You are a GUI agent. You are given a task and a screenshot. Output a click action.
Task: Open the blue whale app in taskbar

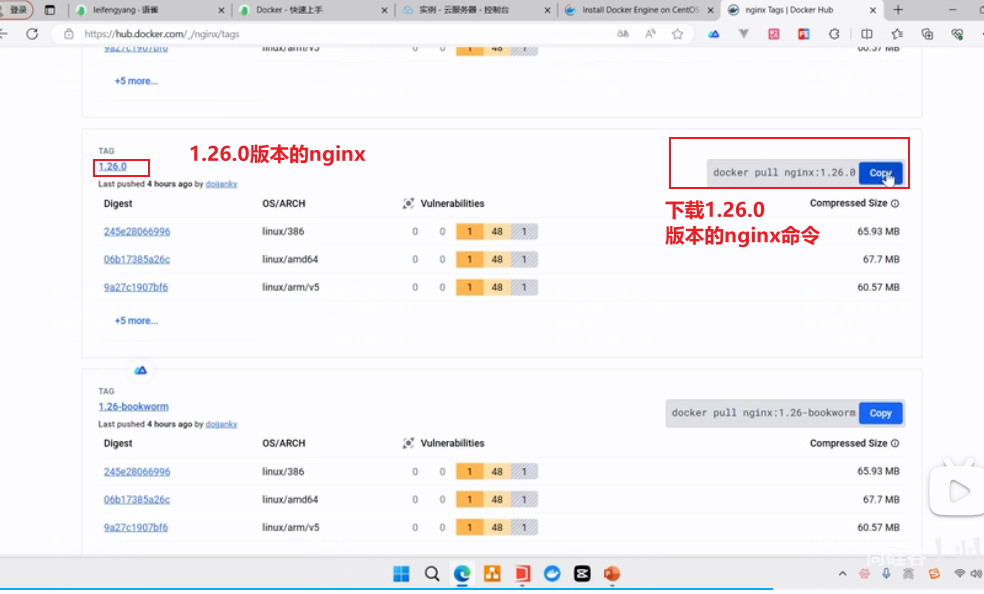pyautogui.click(x=552, y=573)
